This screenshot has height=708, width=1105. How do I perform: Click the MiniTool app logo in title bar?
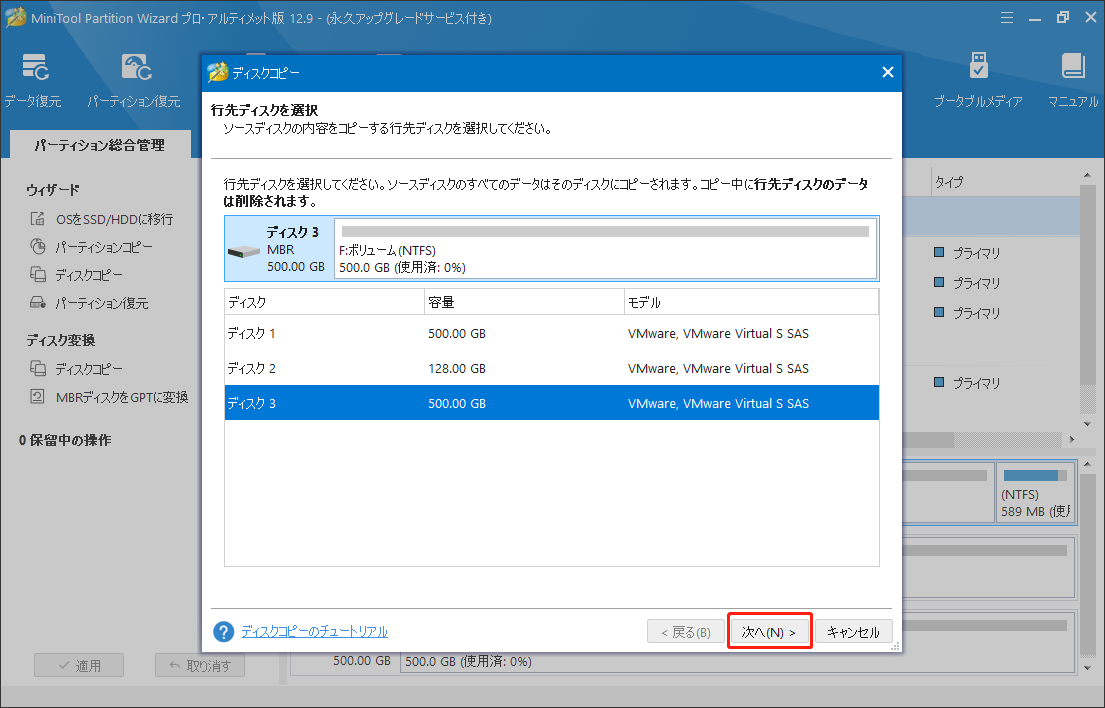(x=16, y=18)
